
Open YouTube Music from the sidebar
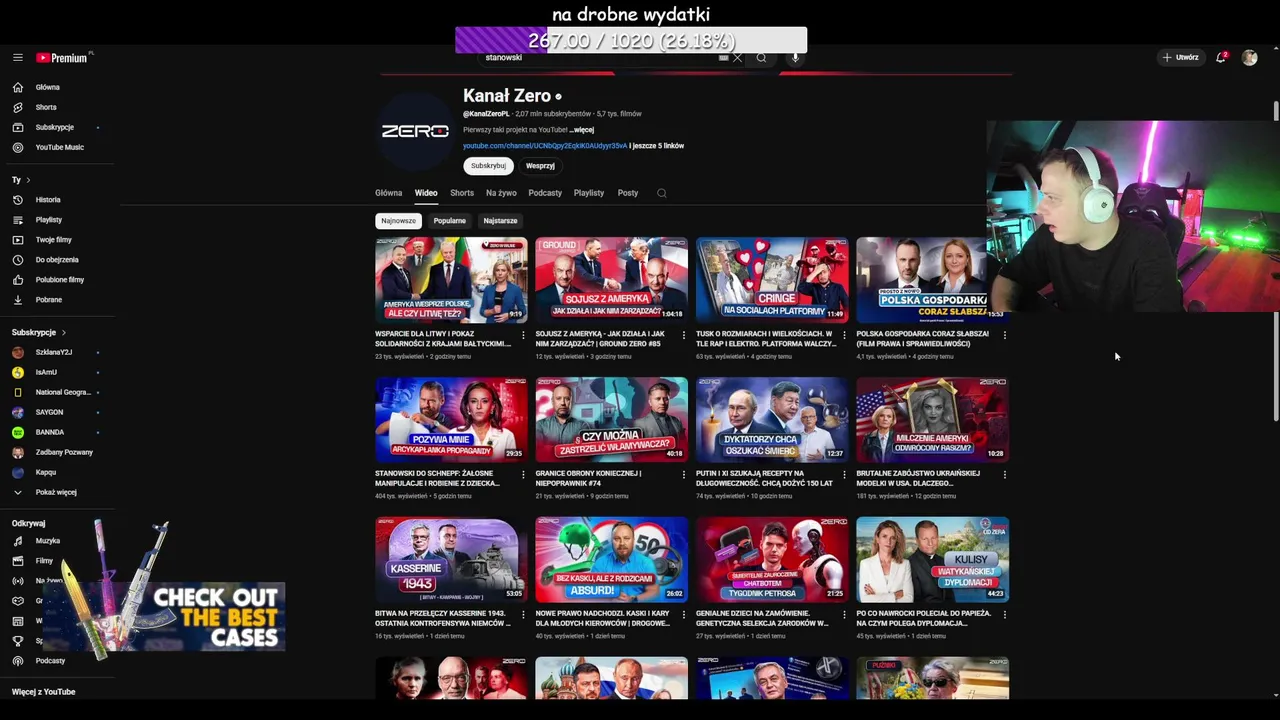(59, 147)
